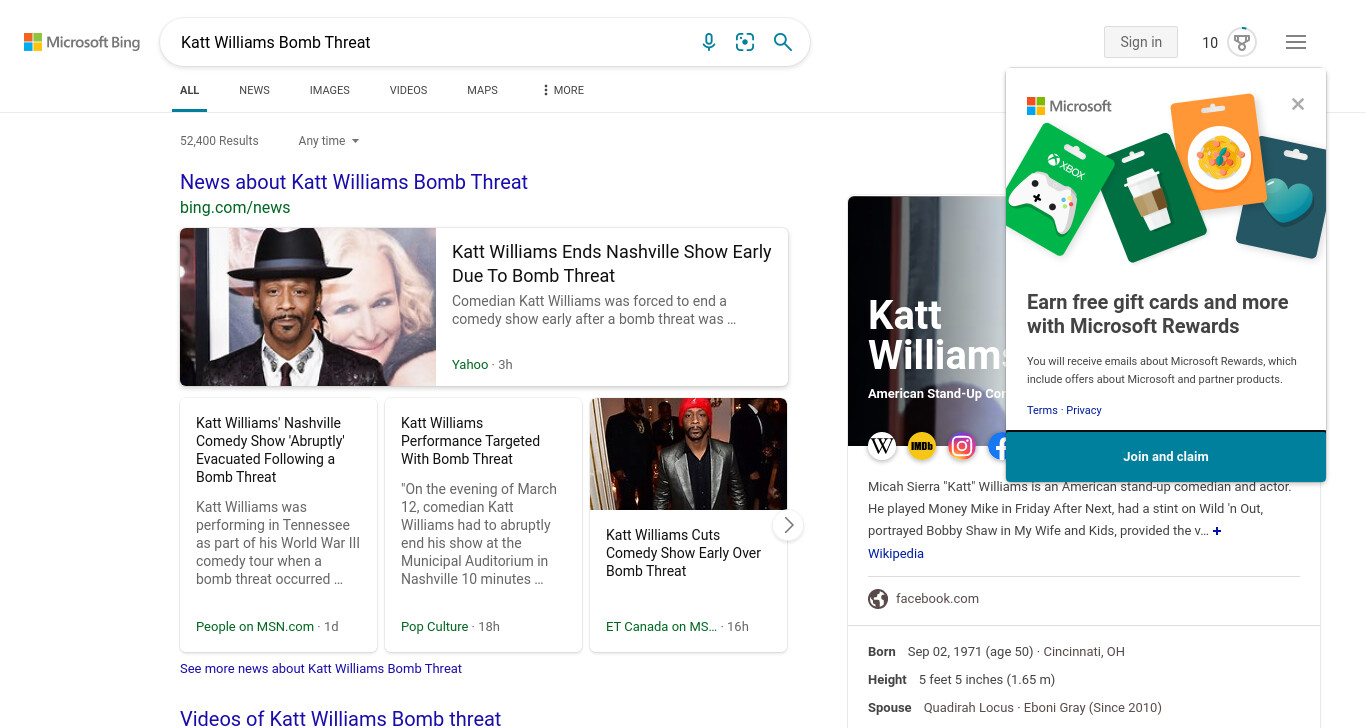
Task: Switch to the IMAGES tab
Action: (x=330, y=90)
